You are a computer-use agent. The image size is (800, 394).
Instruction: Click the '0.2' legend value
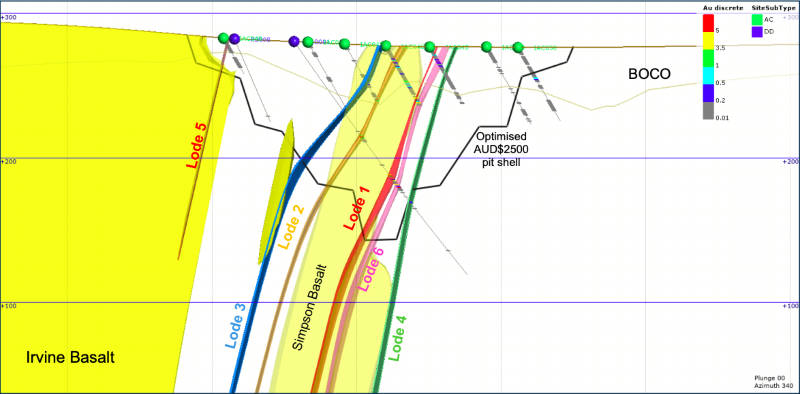tap(719, 100)
